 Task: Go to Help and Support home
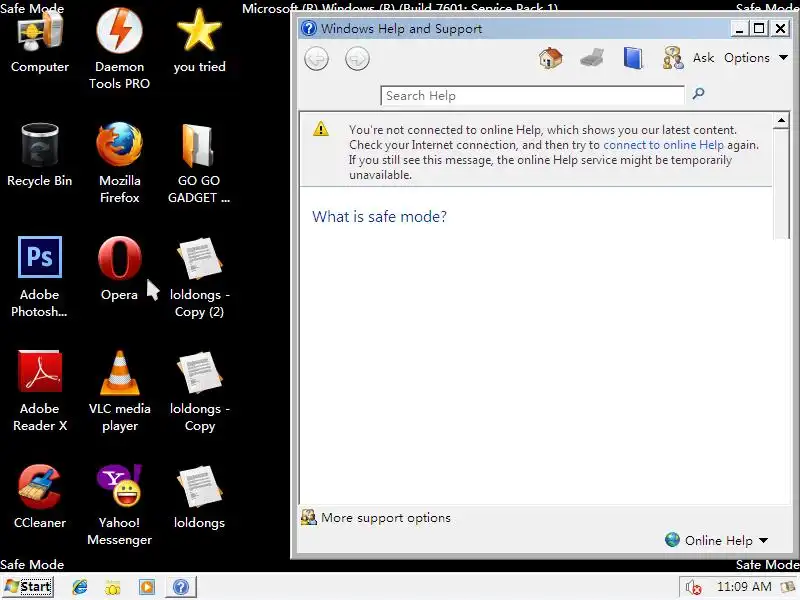click(551, 58)
